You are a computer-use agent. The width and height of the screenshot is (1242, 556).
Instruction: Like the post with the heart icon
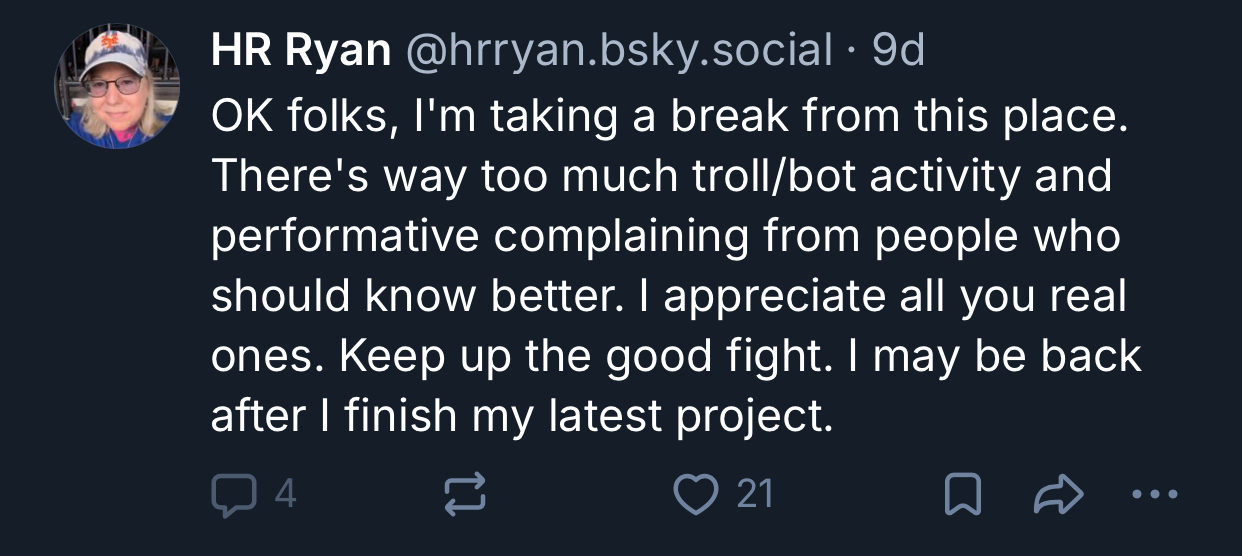(695, 494)
